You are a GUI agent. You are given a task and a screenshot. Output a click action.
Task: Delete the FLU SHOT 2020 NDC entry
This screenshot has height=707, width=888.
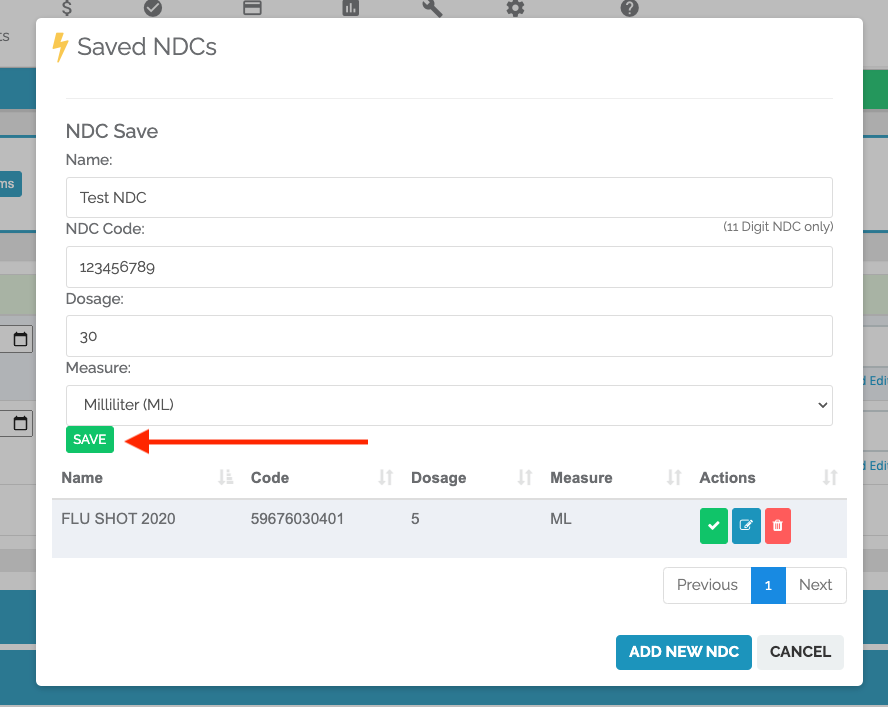point(778,526)
